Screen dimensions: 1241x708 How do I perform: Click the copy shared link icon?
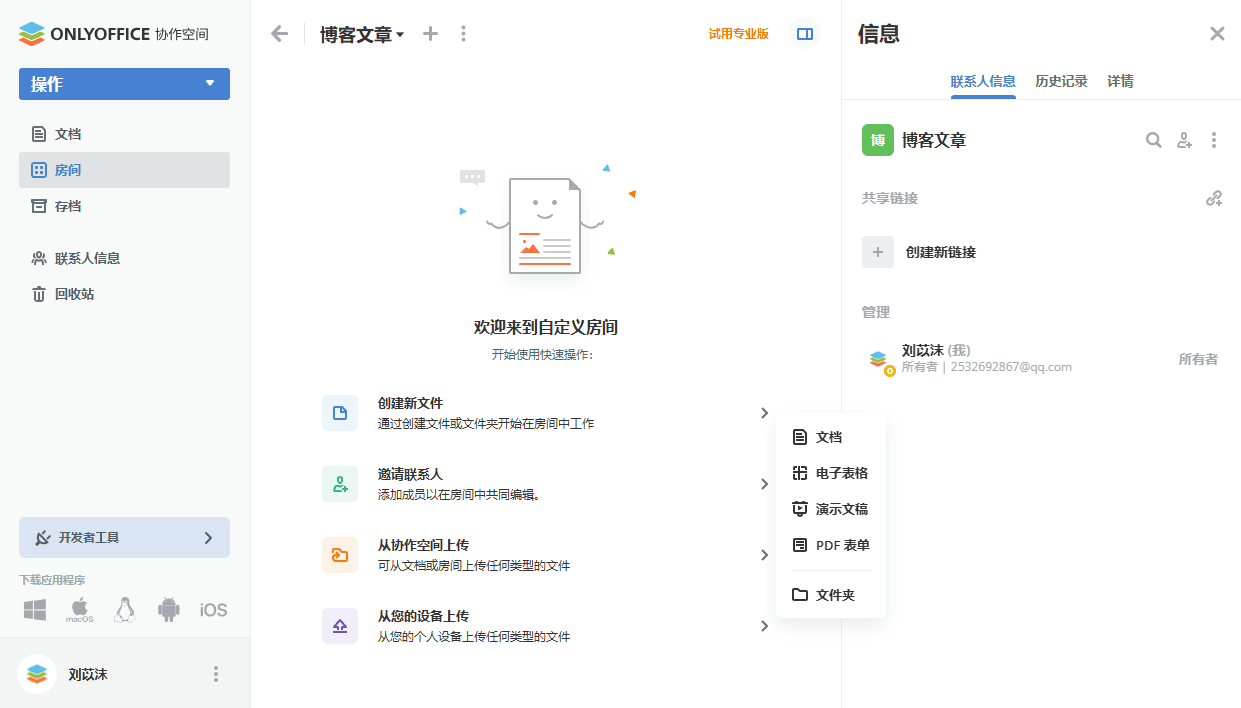pyautogui.click(x=1214, y=198)
